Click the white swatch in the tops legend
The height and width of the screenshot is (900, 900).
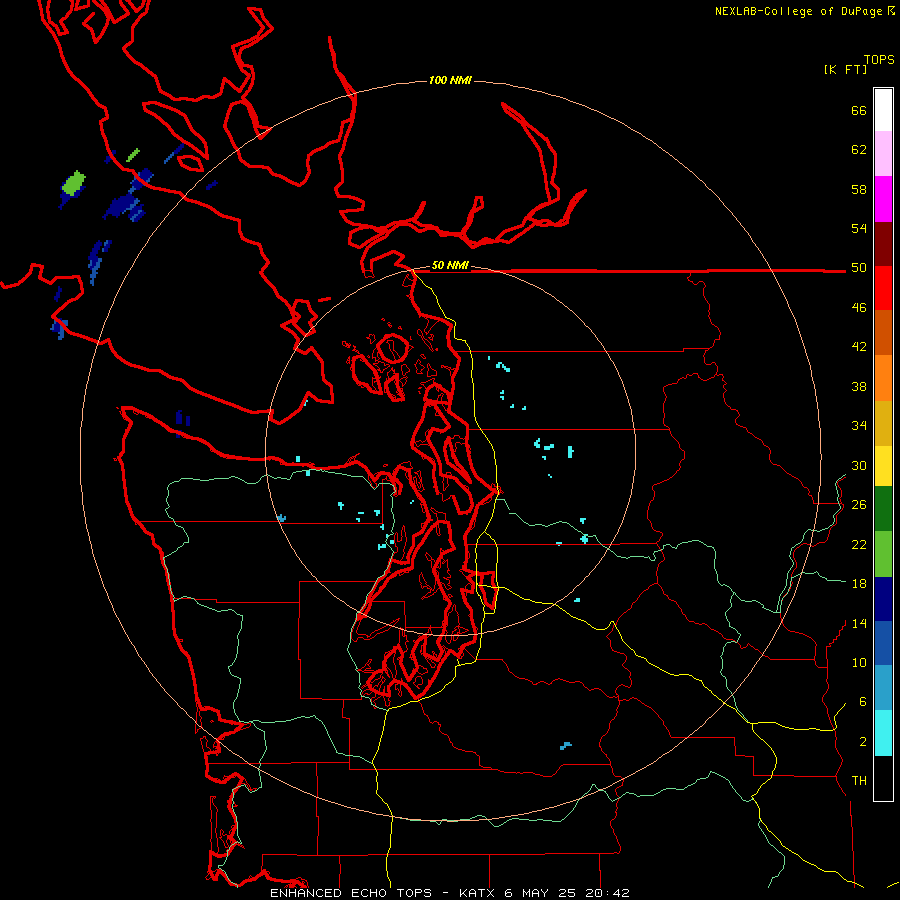click(x=883, y=110)
